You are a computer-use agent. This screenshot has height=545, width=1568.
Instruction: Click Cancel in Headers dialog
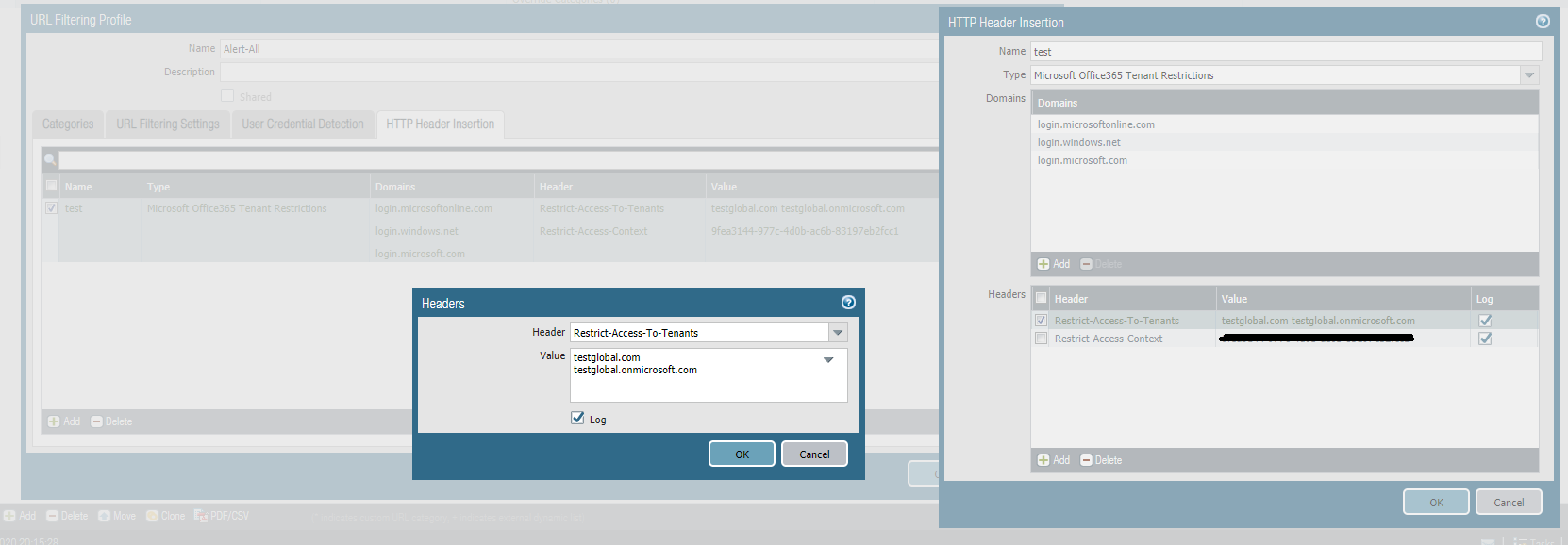(814, 454)
